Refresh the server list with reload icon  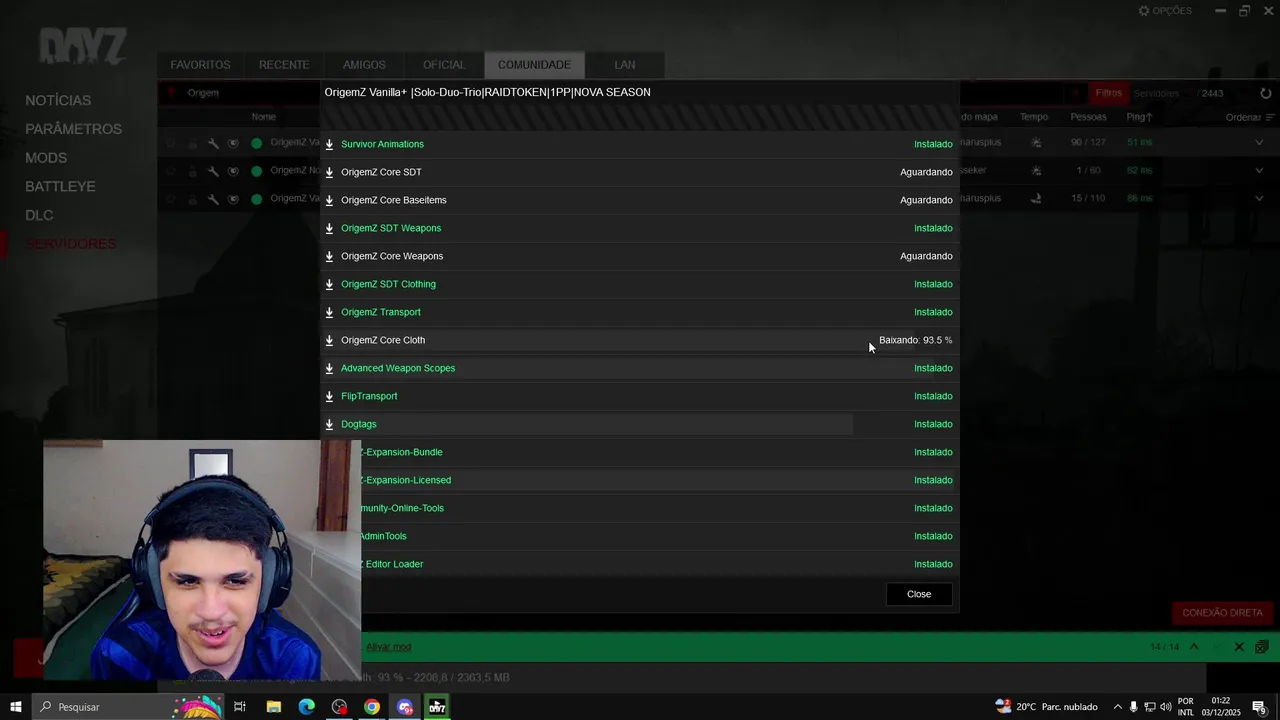coord(1265,93)
